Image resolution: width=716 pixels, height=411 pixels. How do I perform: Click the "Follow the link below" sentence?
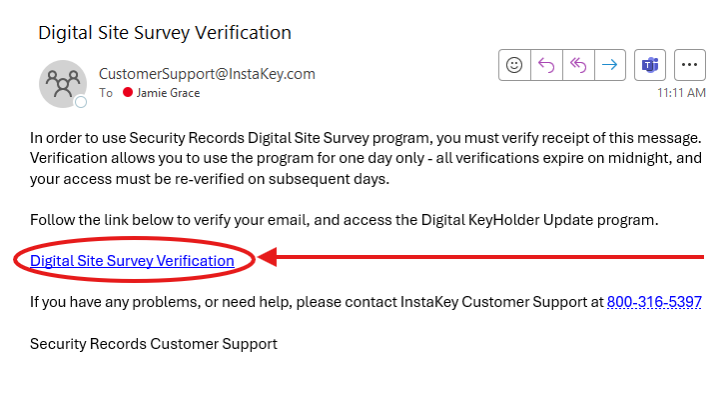(344, 220)
